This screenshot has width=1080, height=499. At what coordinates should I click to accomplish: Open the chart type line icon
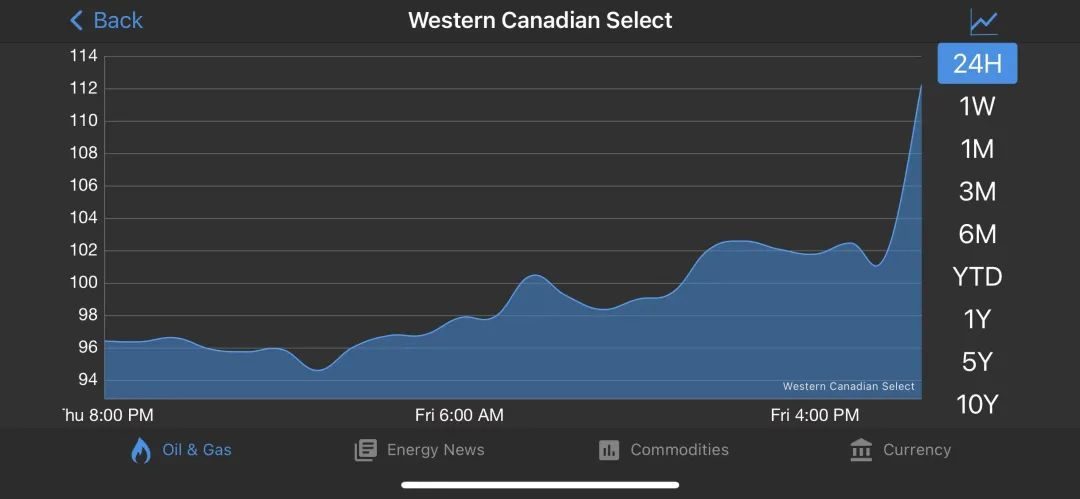[984, 22]
